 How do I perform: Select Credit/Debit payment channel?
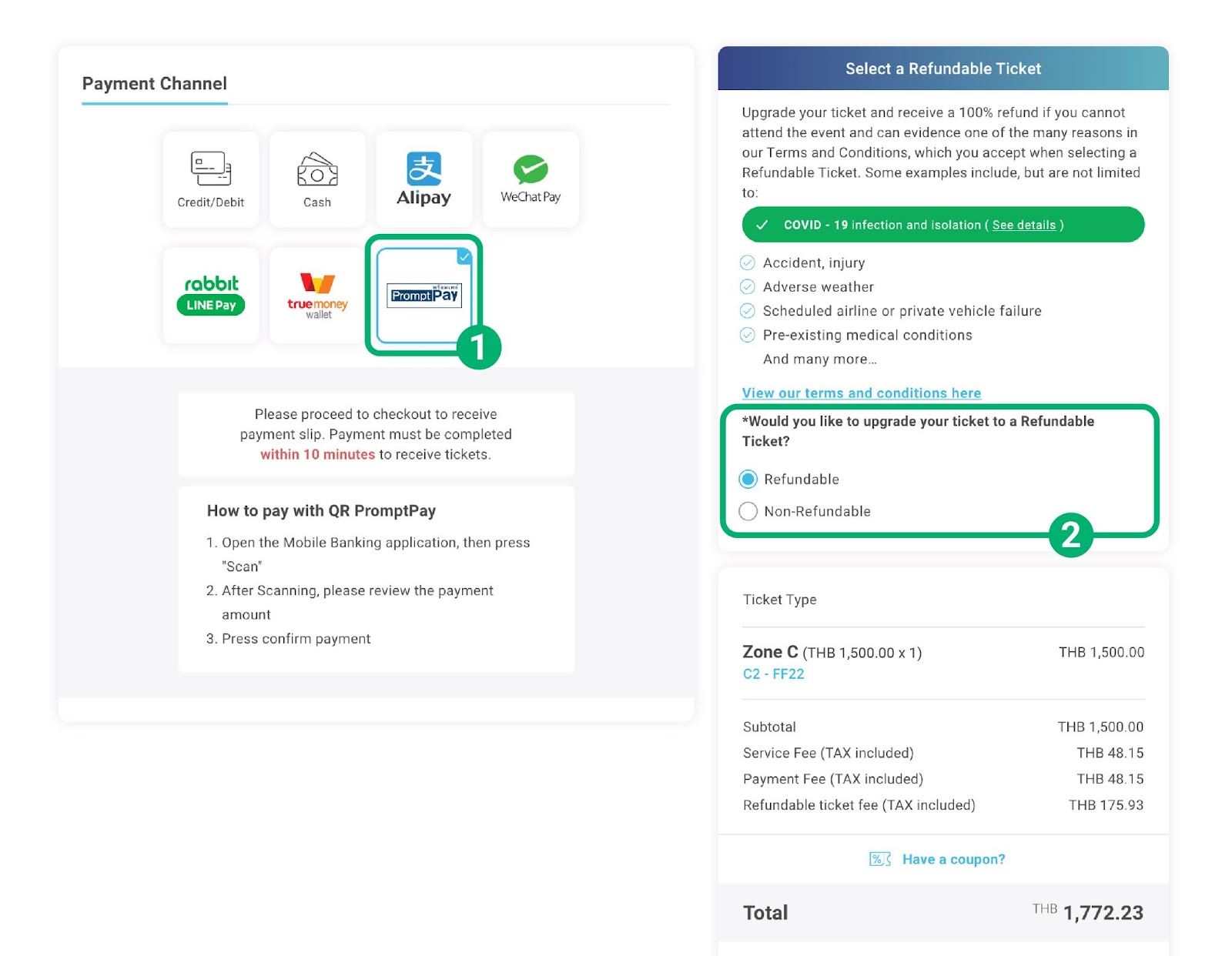click(211, 179)
